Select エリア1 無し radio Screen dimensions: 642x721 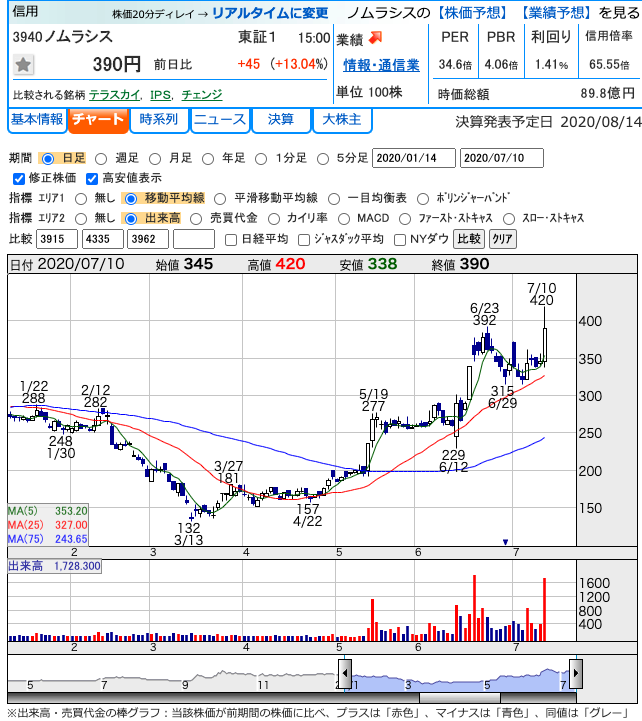pos(81,199)
